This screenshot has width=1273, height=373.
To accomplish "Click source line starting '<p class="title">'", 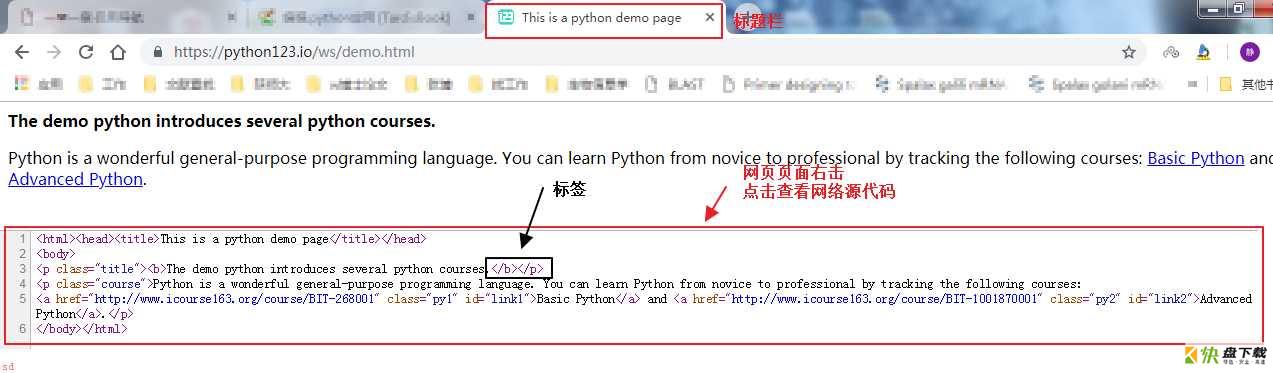I will tap(290, 269).
